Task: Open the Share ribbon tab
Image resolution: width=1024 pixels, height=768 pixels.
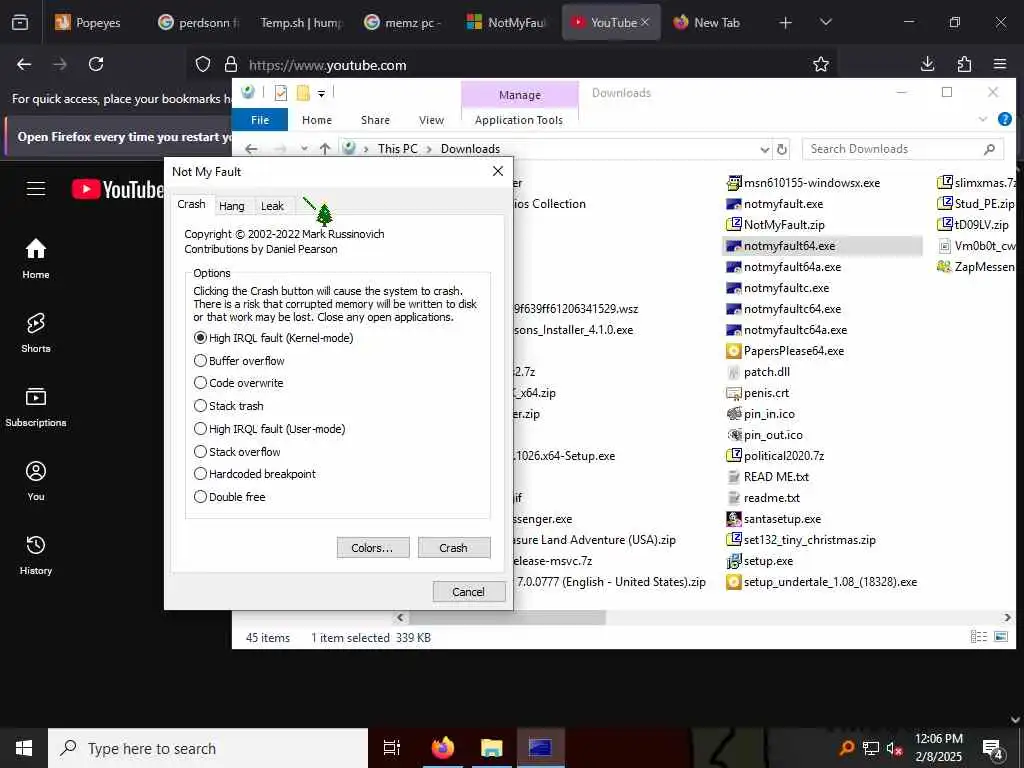Action: tap(376, 120)
